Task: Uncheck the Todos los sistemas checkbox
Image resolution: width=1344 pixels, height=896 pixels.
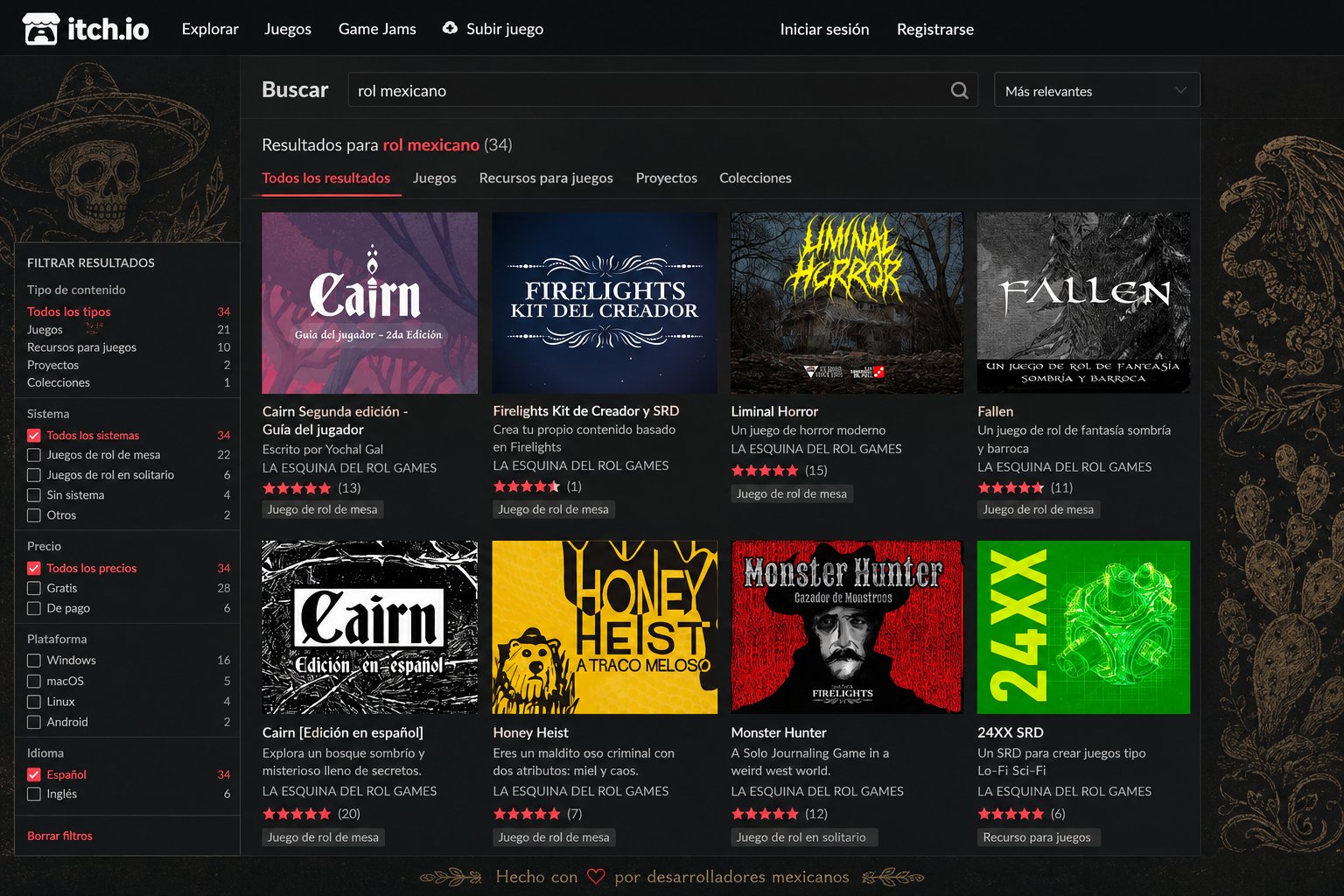Action: [x=34, y=435]
